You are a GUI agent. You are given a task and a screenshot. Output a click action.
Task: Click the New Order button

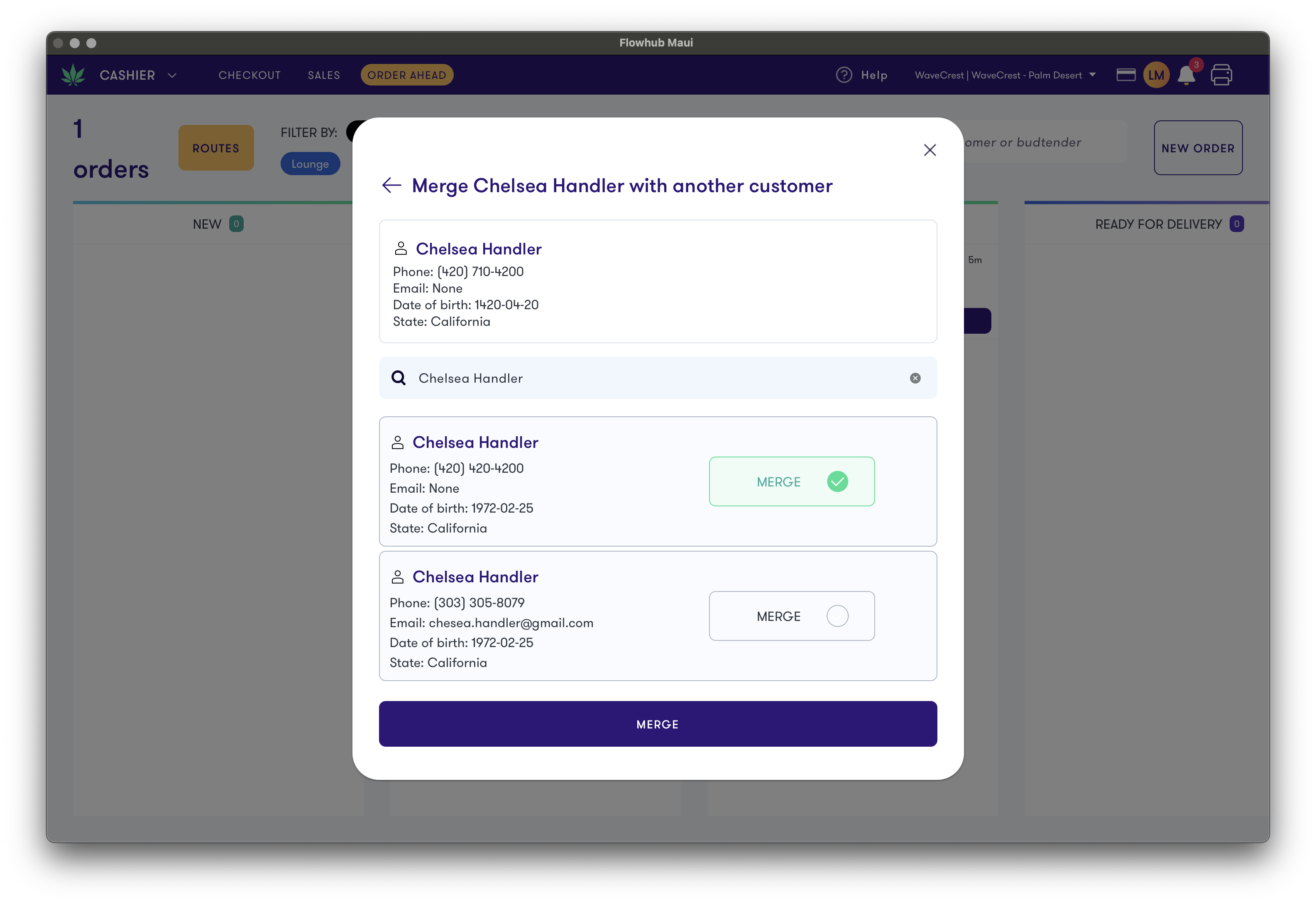coord(1198,149)
